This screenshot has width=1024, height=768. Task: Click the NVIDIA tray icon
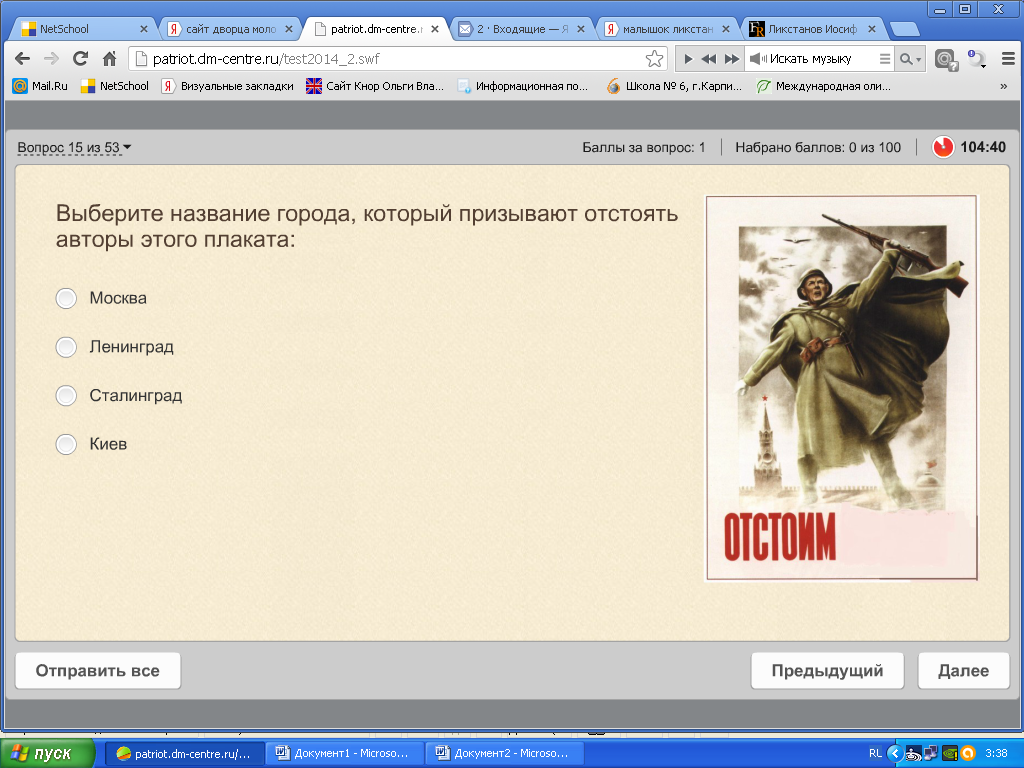click(x=950, y=754)
